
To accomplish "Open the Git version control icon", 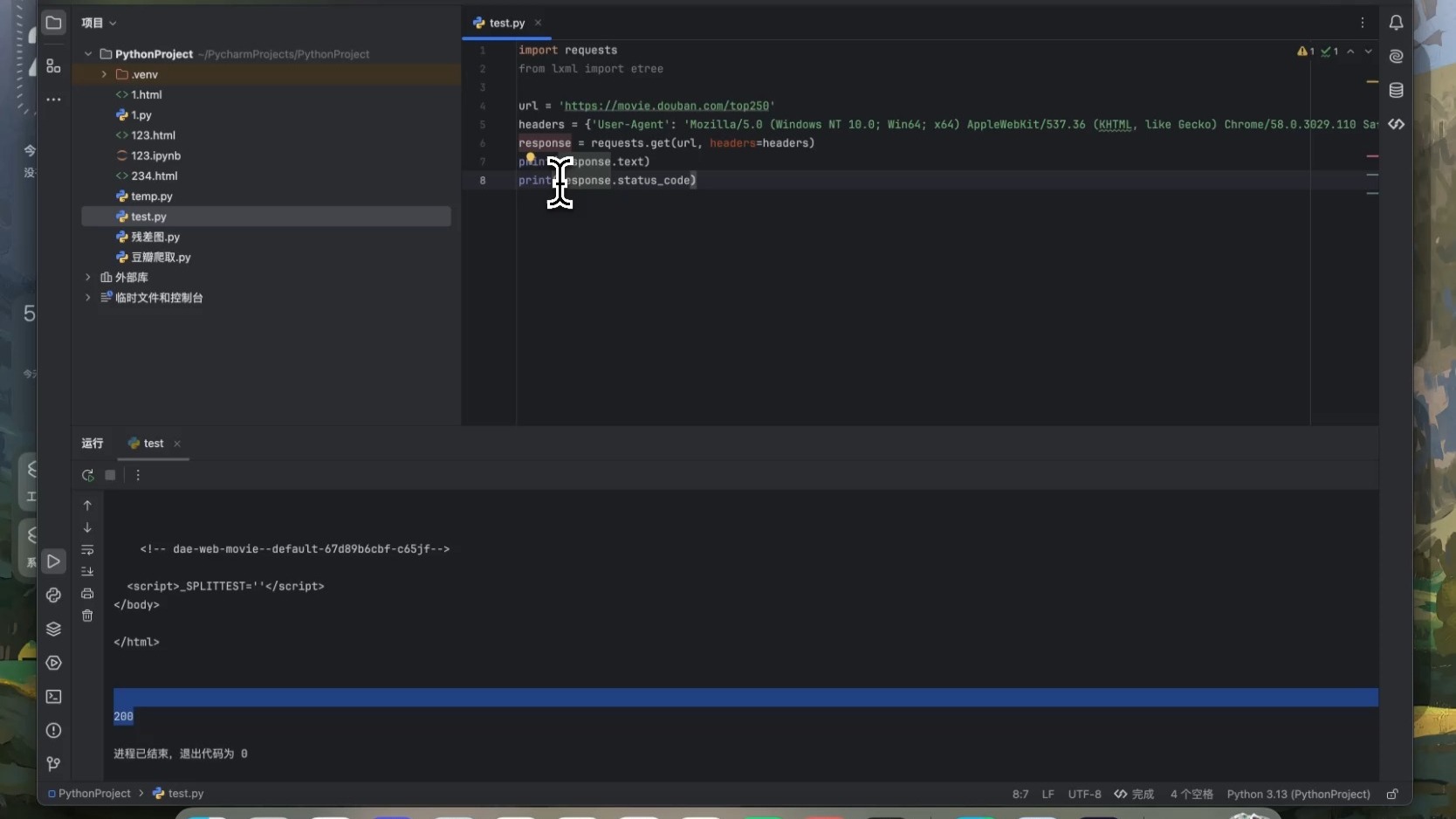I will click(x=53, y=764).
